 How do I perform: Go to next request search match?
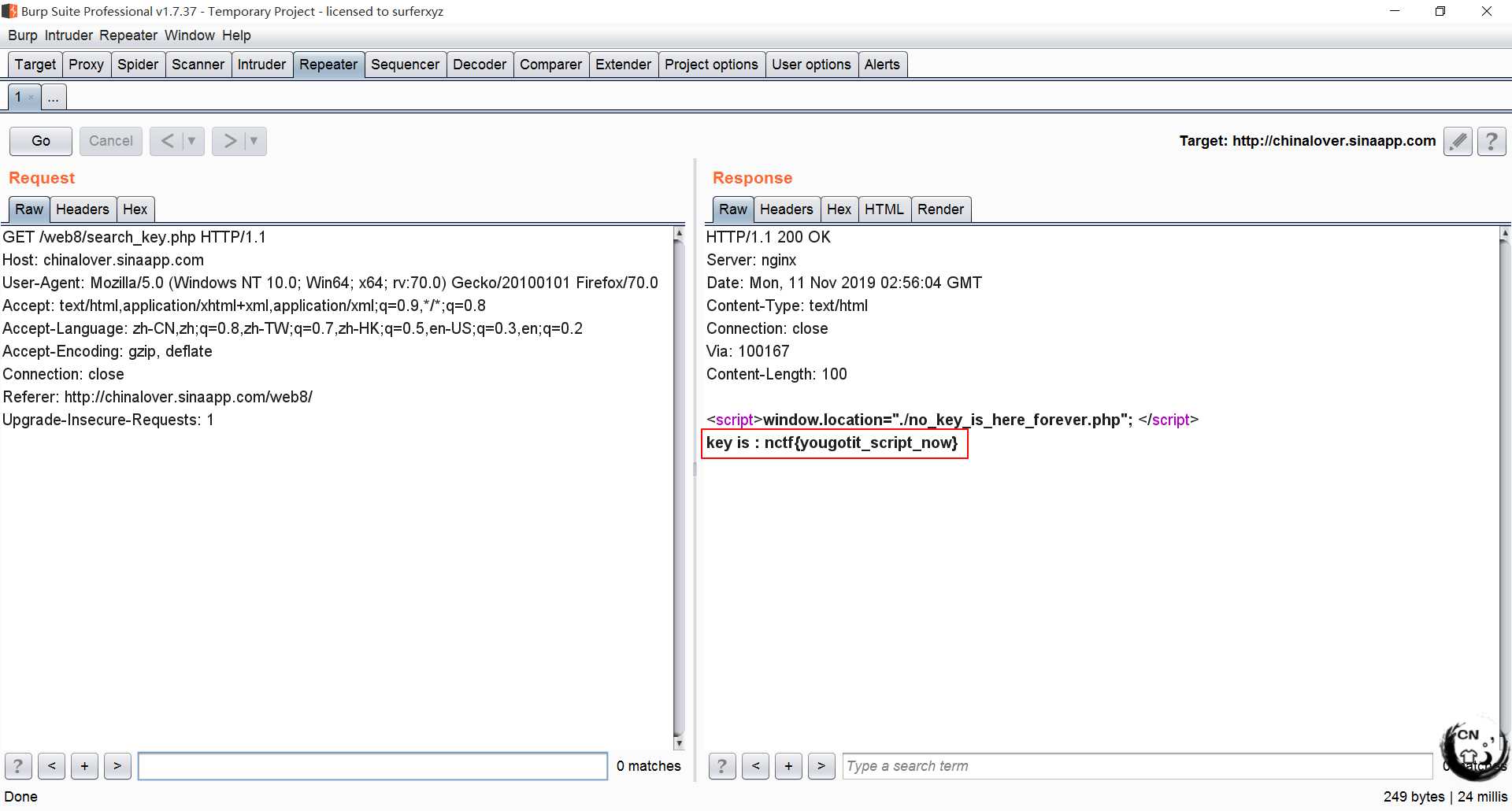(x=117, y=765)
